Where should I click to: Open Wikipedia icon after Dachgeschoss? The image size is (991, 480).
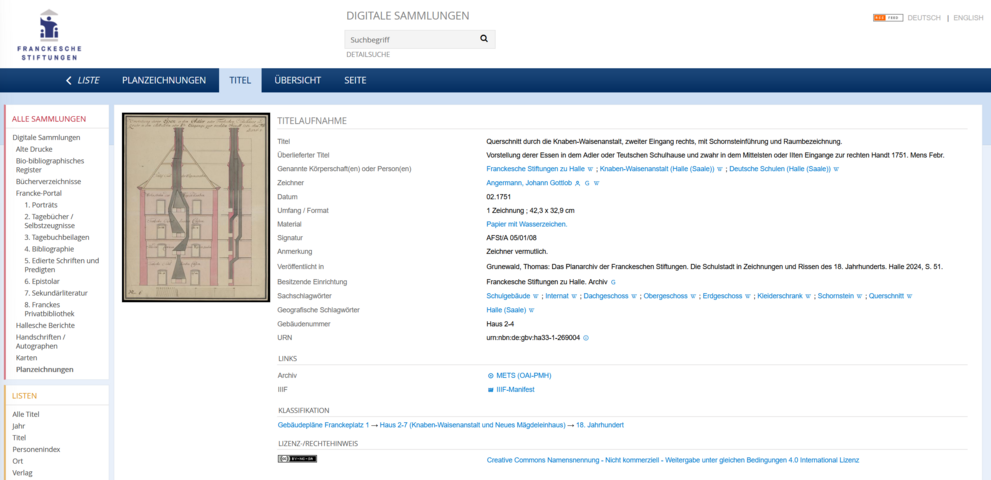[634, 296]
